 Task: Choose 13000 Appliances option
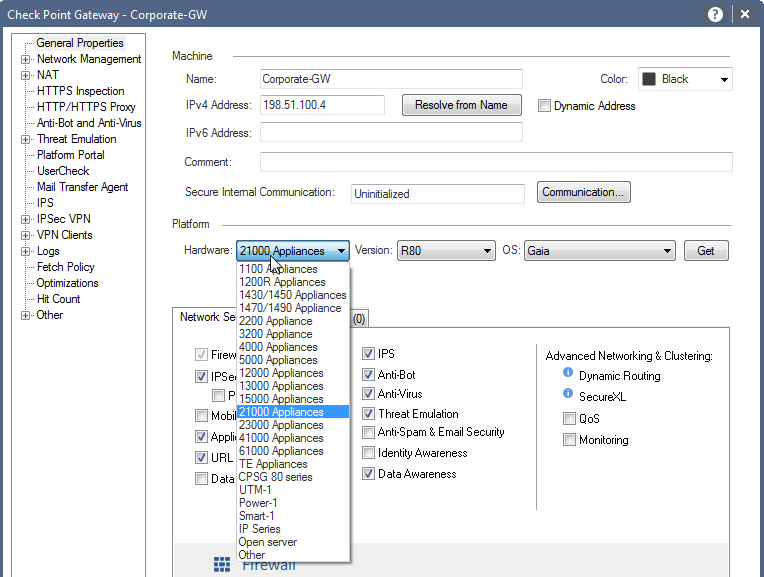pyautogui.click(x=293, y=386)
